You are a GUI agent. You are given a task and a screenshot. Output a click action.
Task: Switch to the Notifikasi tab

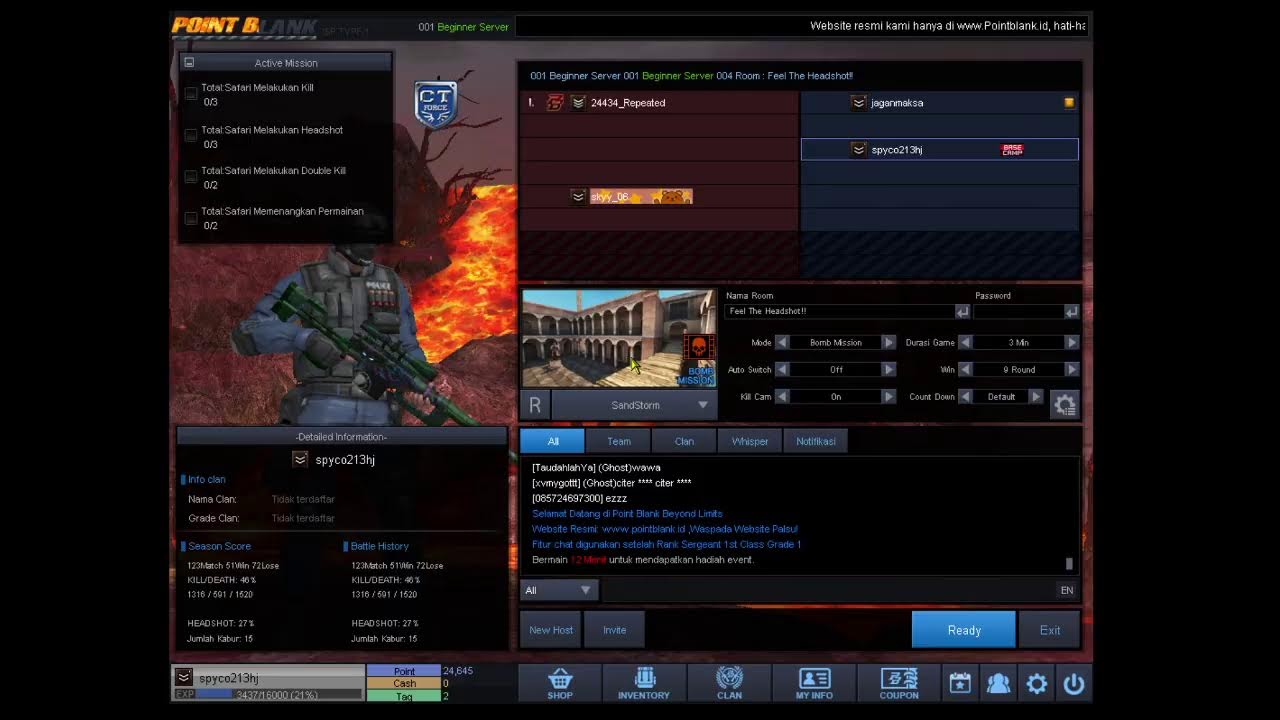(816, 441)
